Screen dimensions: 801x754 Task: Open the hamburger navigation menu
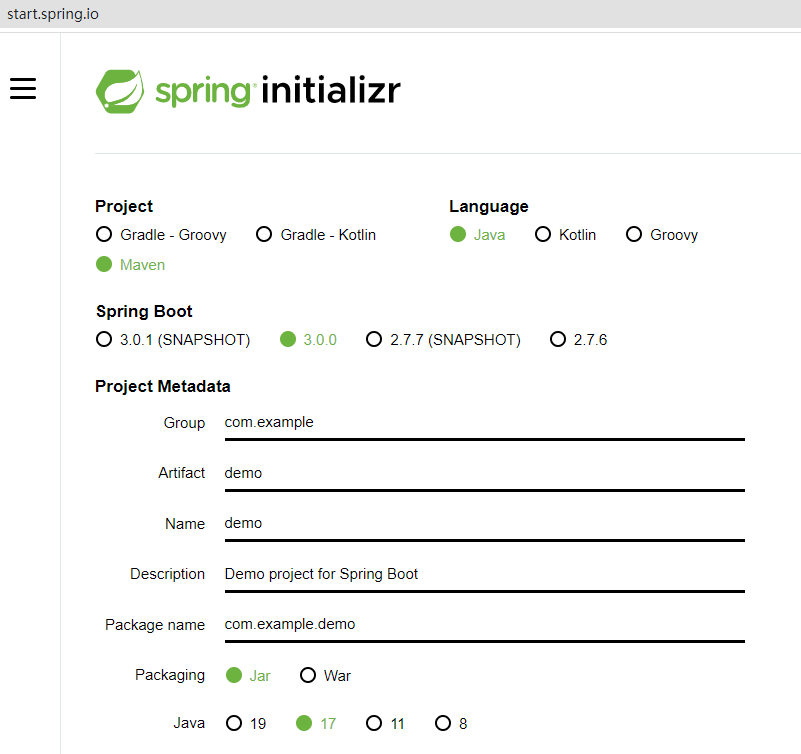coord(22,88)
